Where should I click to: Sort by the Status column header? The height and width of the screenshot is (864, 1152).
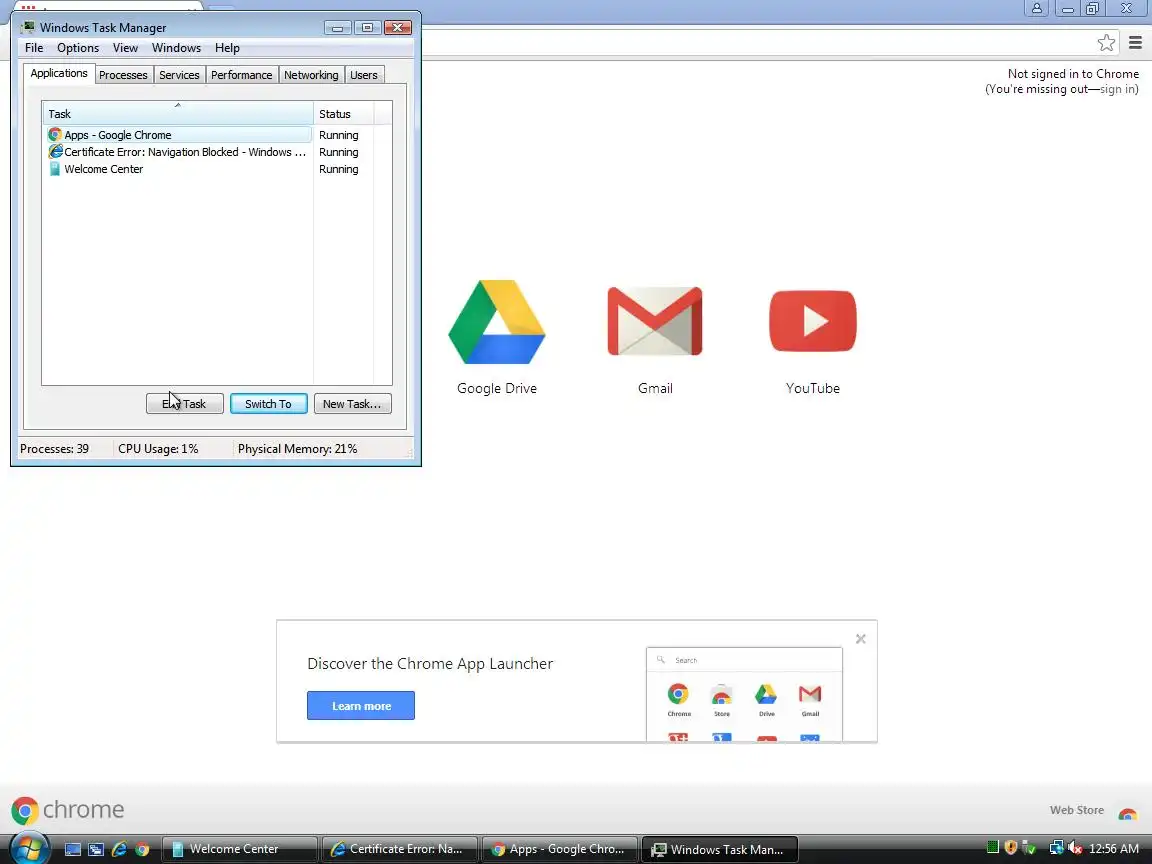pyautogui.click(x=344, y=114)
